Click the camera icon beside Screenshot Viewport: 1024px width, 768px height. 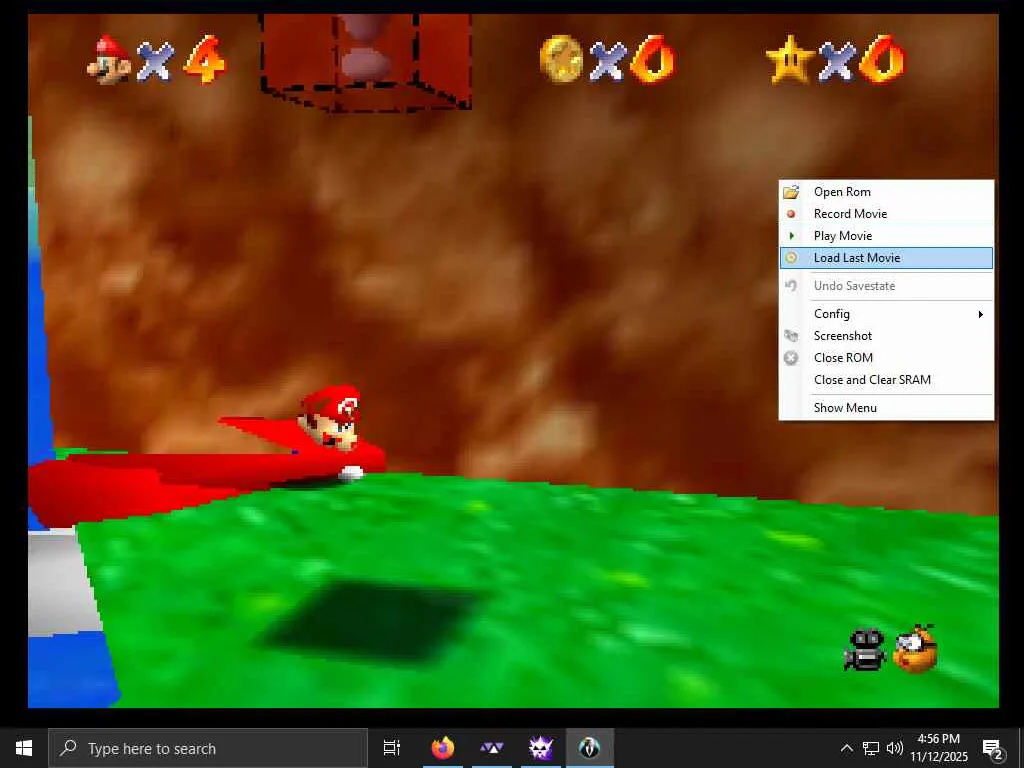pyautogui.click(x=791, y=336)
